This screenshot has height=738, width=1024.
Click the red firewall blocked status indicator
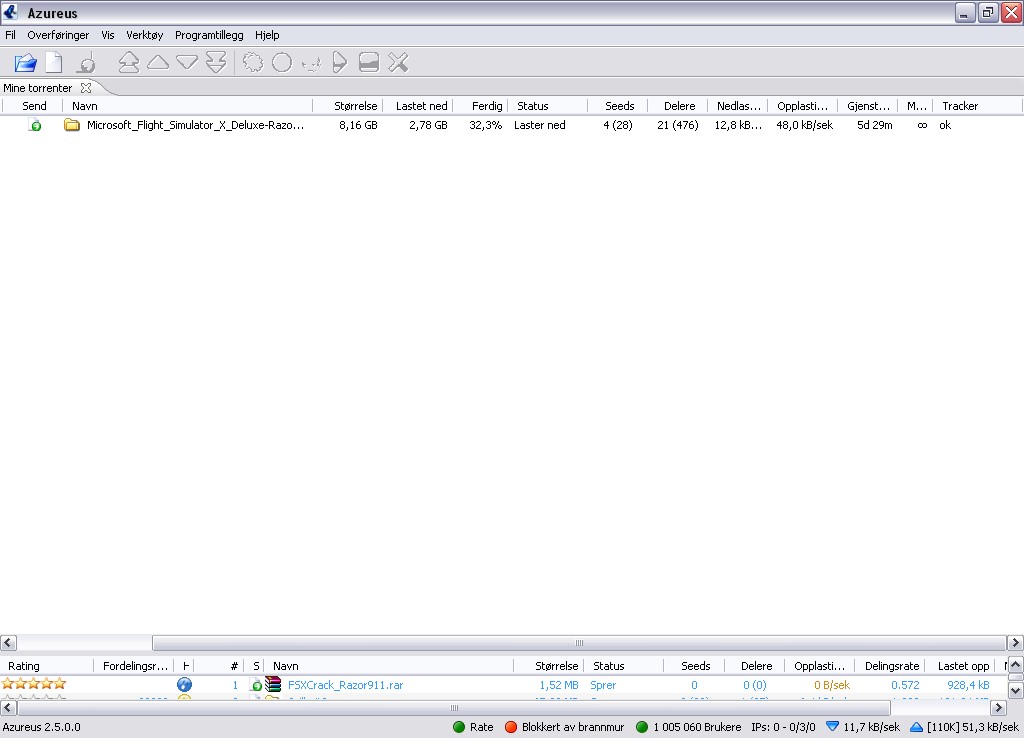point(510,727)
